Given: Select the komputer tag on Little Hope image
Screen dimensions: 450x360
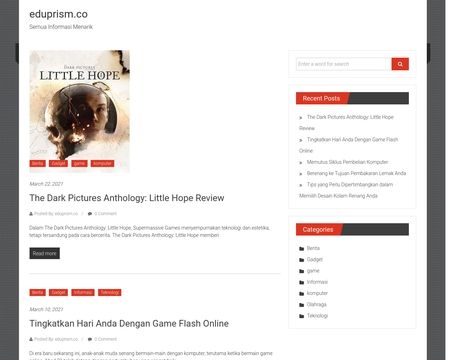Looking at the screenshot, I should pos(102,163).
